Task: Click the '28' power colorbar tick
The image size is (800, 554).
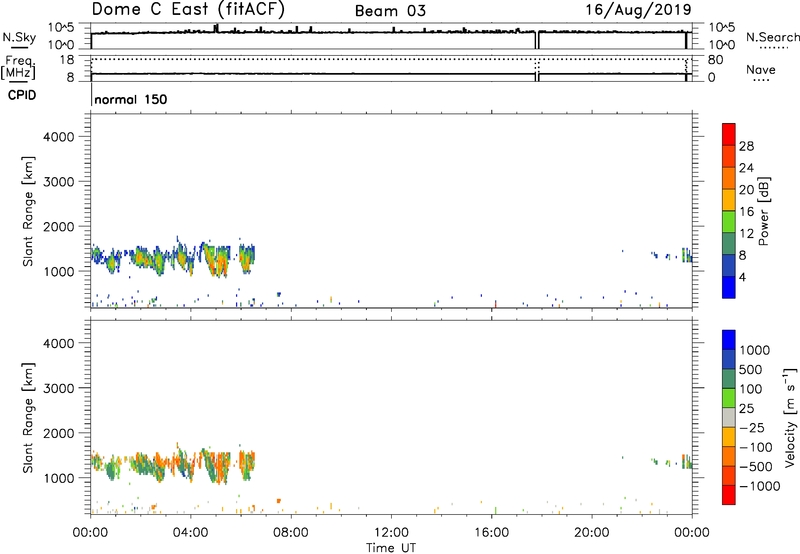Action: click(746, 146)
